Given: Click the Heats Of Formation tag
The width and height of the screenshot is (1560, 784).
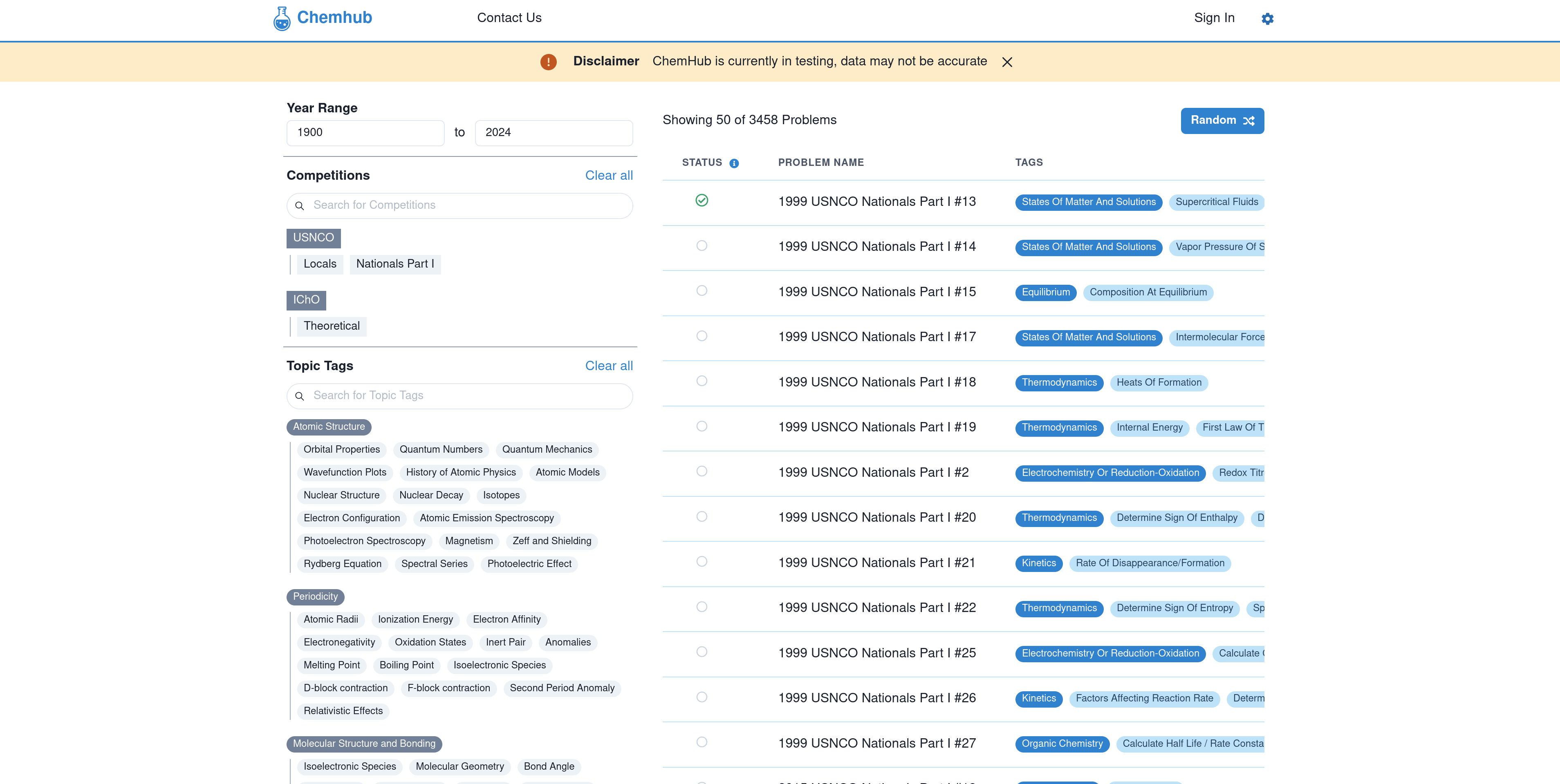Looking at the screenshot, I should [1159, 383].
